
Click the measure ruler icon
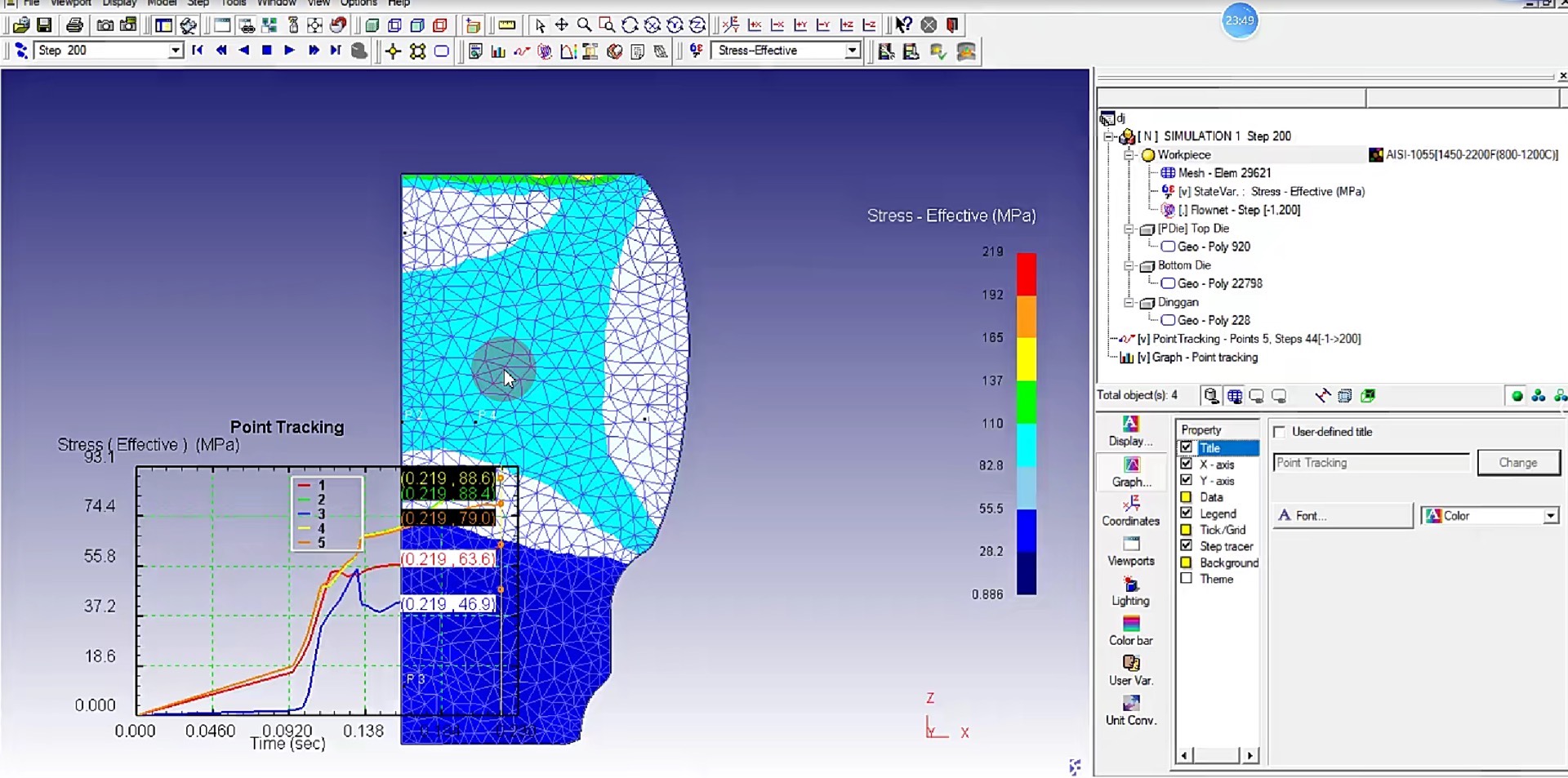(506, 25)
